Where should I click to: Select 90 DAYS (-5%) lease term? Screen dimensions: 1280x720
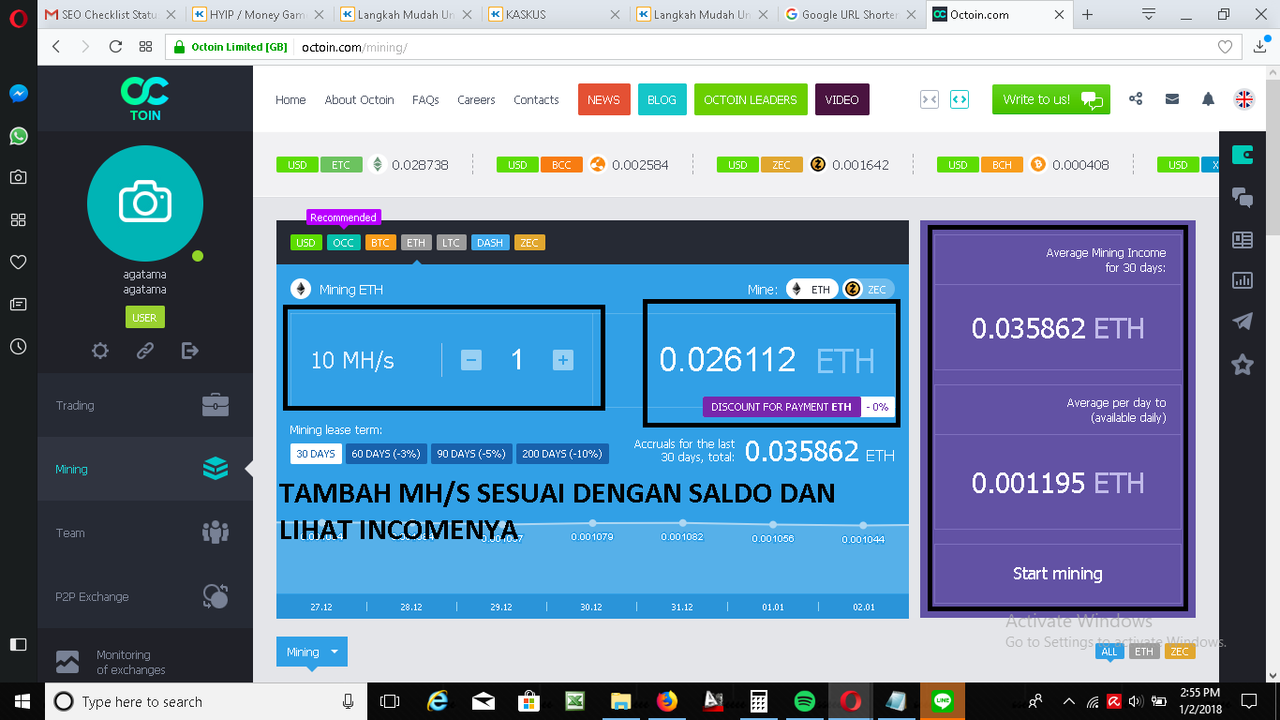pyautogui.click(x=471, y=453)
